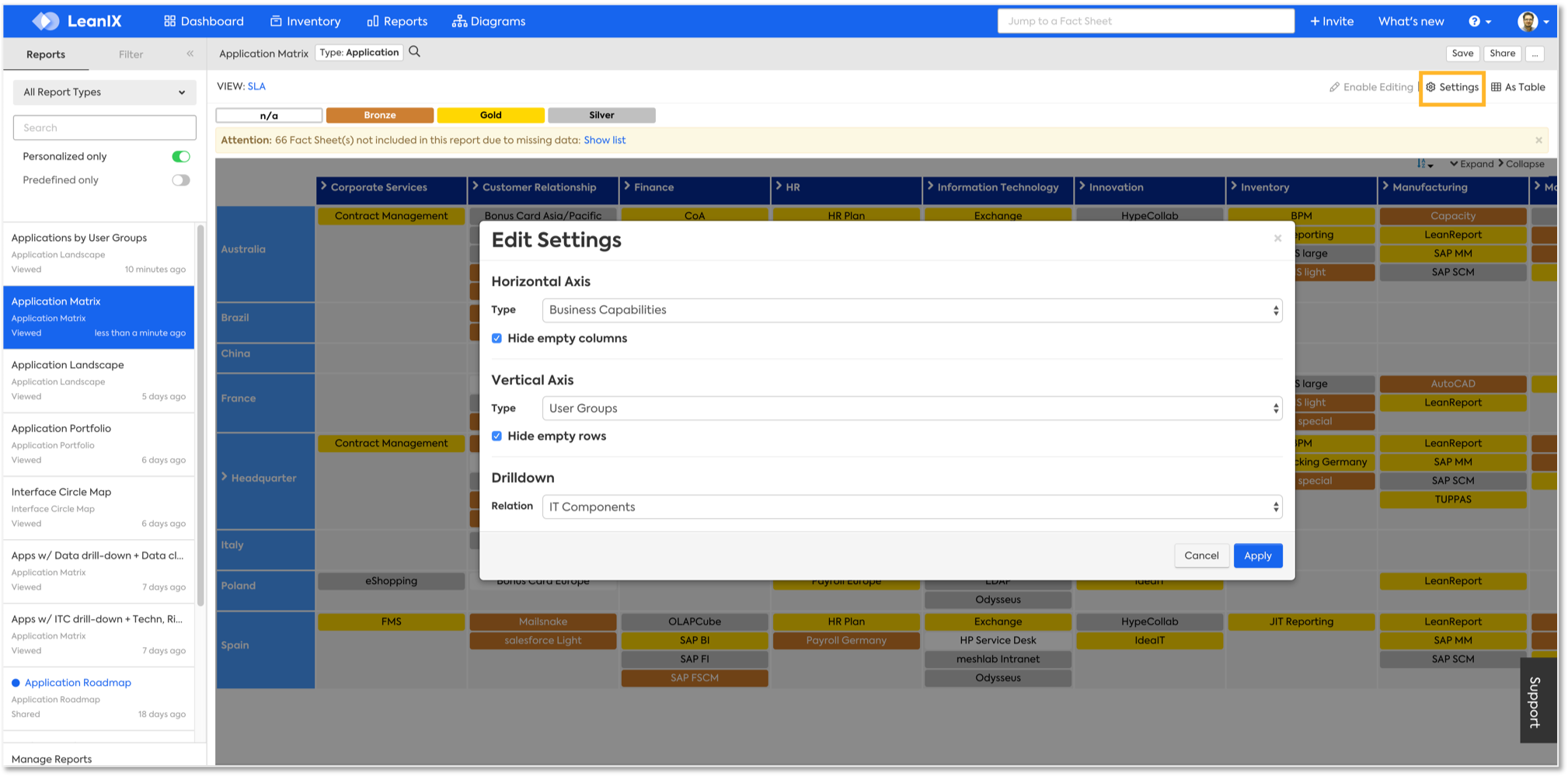Click Cancel in Edit Settings
The image size is (1568, 776).
coord(1201,555)
